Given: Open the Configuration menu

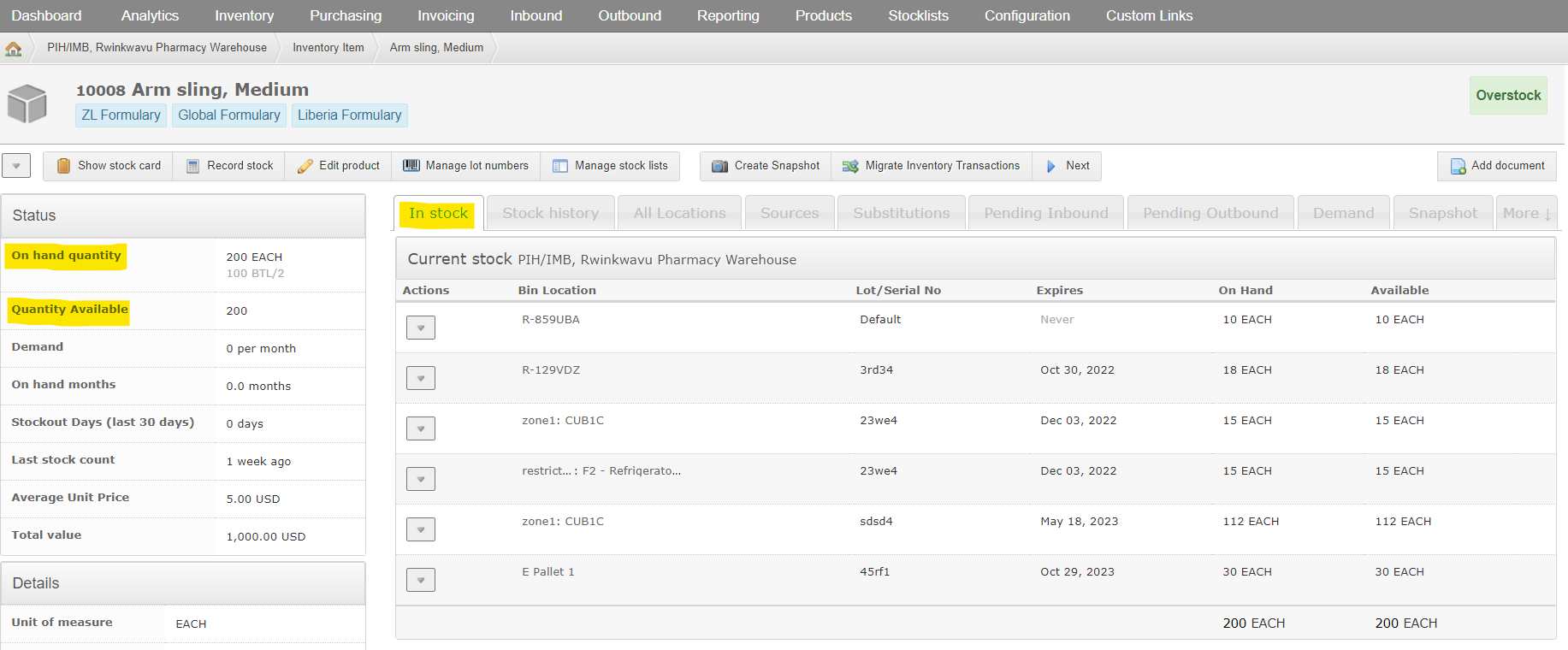Looking at the screenshot, I should [1027, 15].
